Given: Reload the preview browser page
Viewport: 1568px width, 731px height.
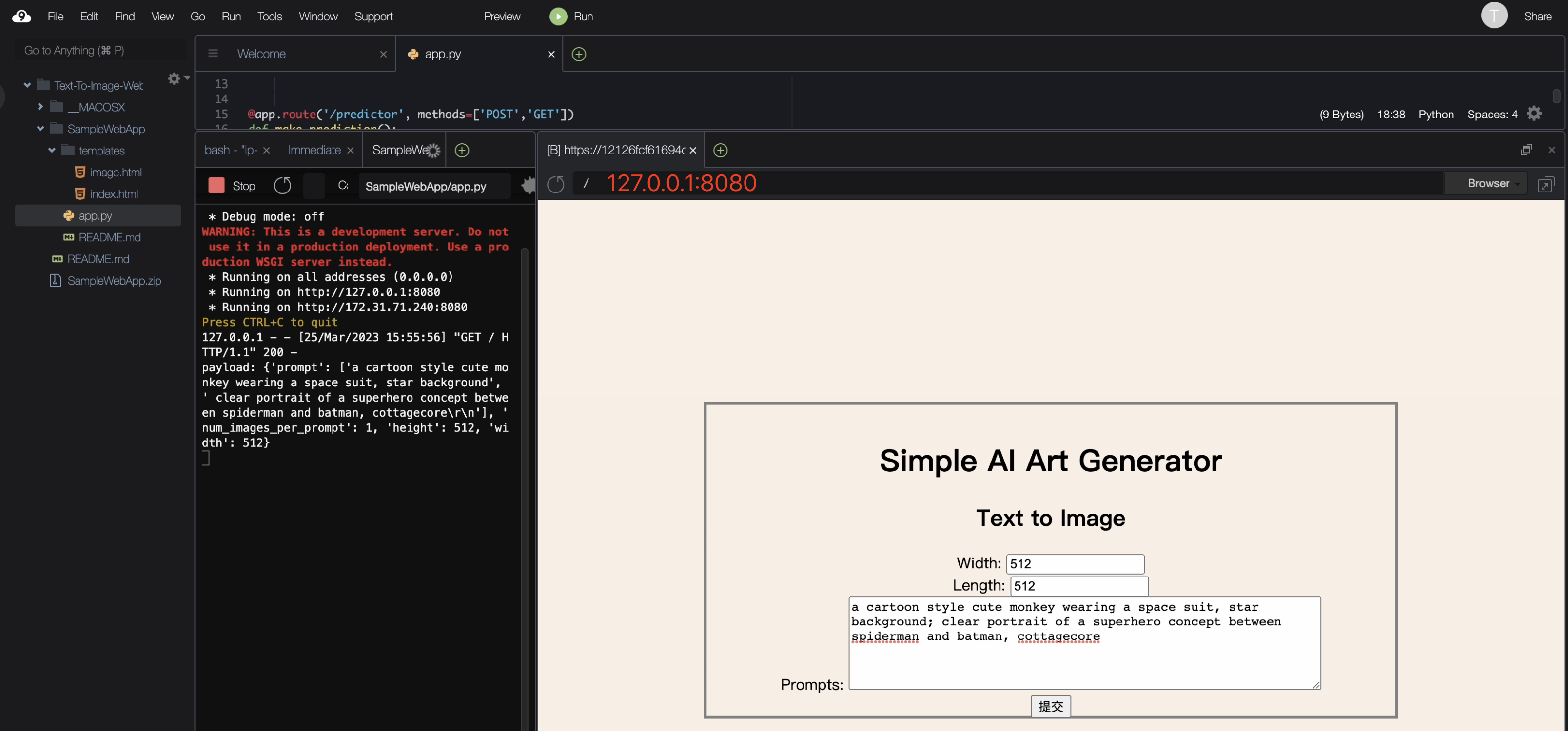Looking at the screenshot, I should click(x=555, y=184).
